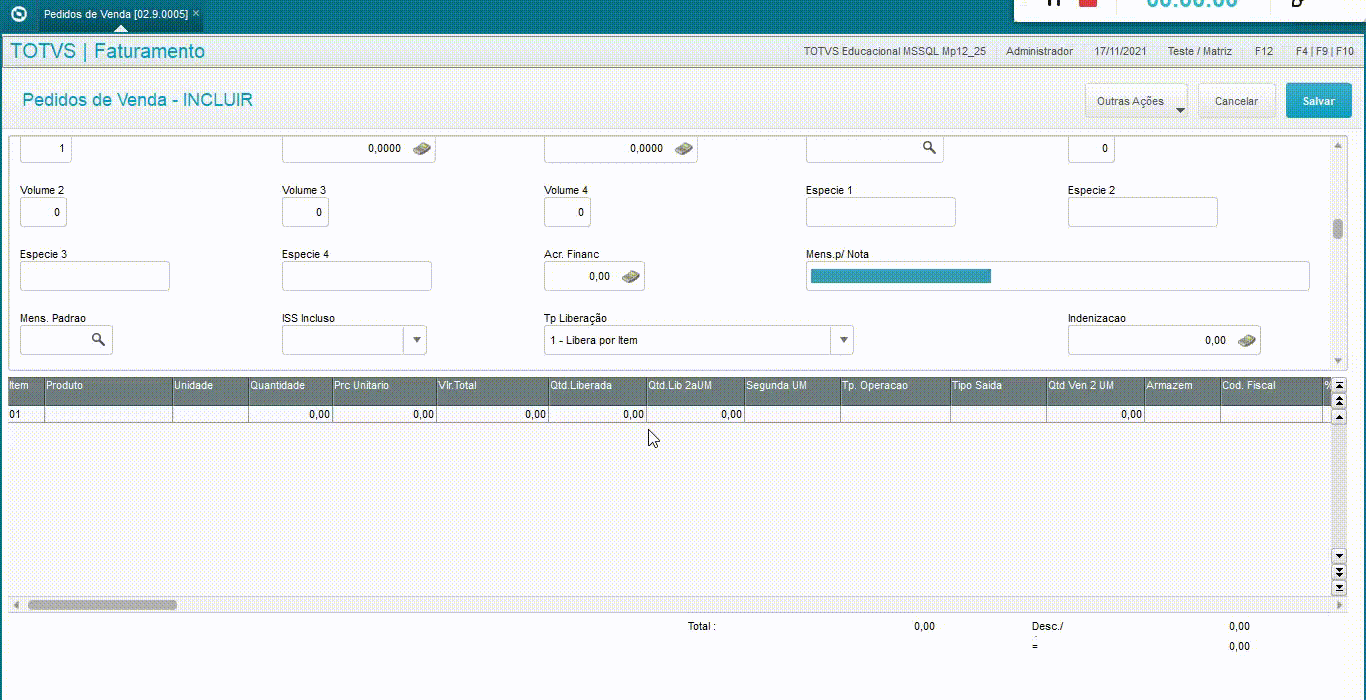Click the F12 shortcut label
The image size is (1366, 700).
1264,51
